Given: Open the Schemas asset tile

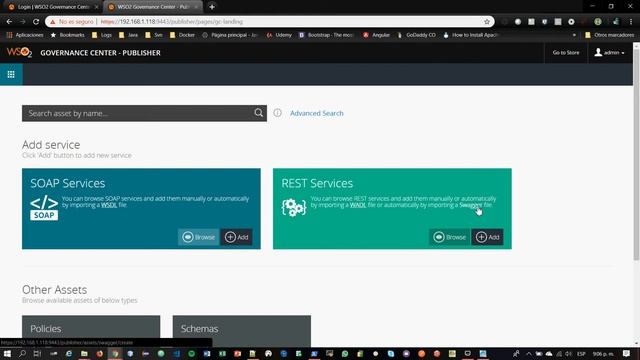Looking at the screenshot, I should 242,331.
